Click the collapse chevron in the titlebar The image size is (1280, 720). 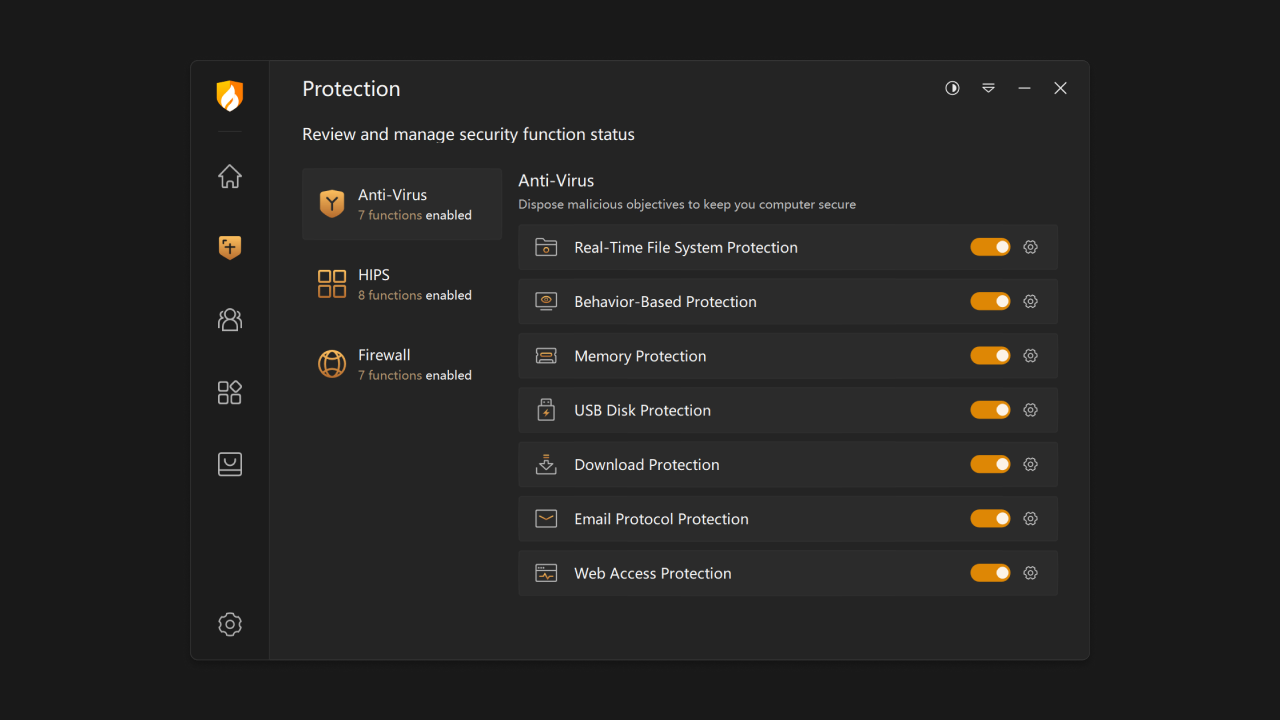pos(988,88)
